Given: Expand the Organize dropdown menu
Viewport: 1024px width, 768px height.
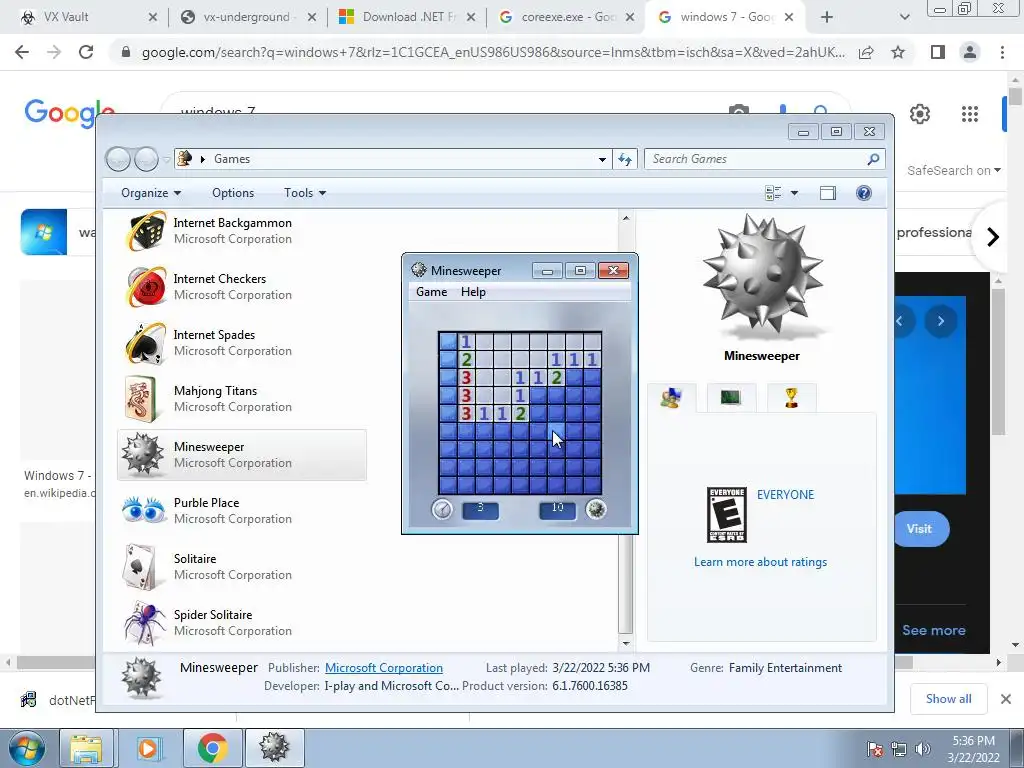Looking at the screenshot, I should pos(151,193).
